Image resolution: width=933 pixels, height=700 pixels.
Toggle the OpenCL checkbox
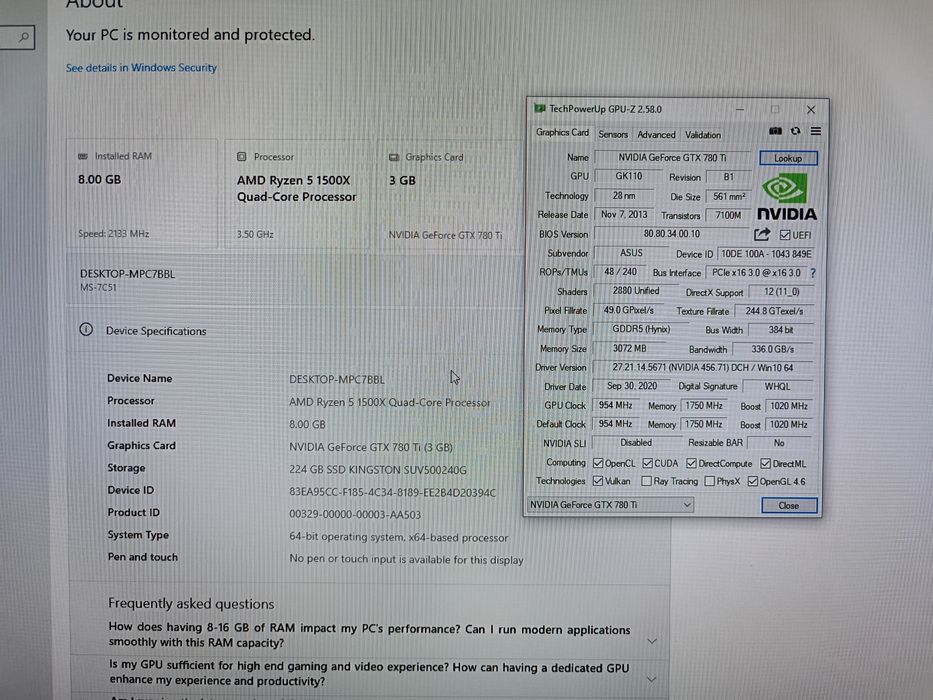[x=598, y=463]
